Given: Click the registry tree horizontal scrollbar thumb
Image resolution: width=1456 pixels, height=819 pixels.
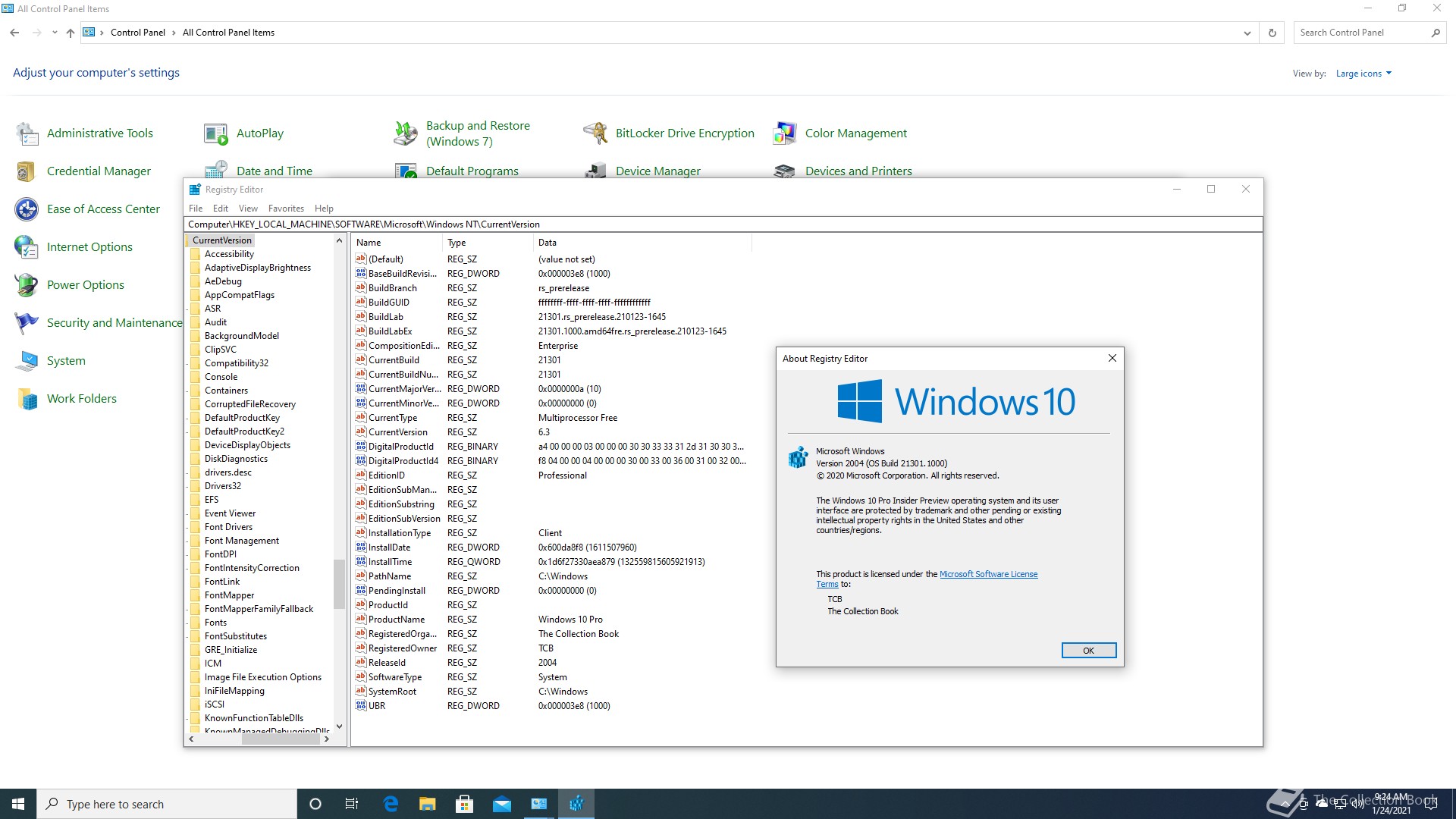Looking at the screenshot, I should tap(281, 739).
